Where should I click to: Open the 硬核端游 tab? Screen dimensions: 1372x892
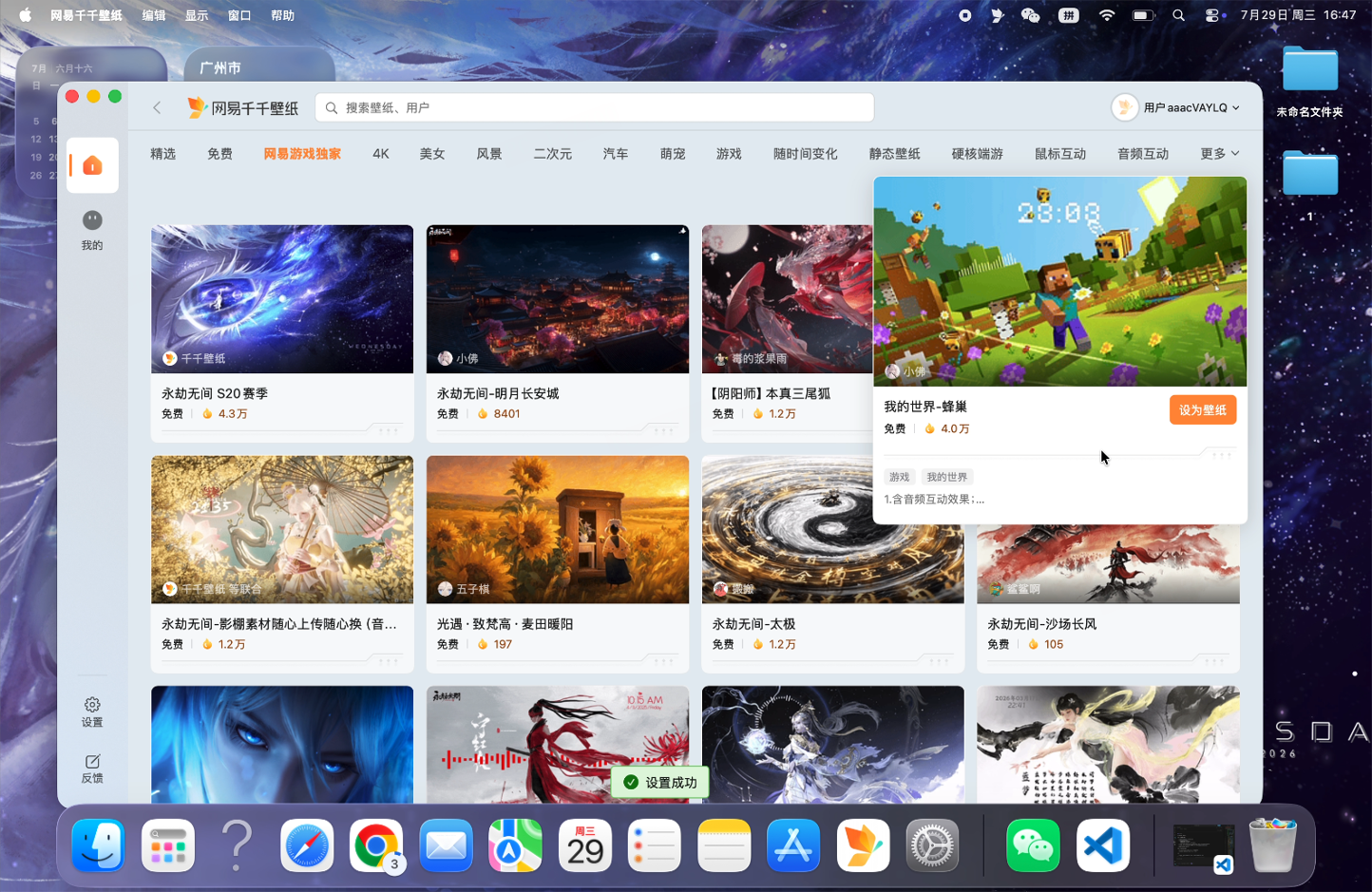[x=978, y=154]
